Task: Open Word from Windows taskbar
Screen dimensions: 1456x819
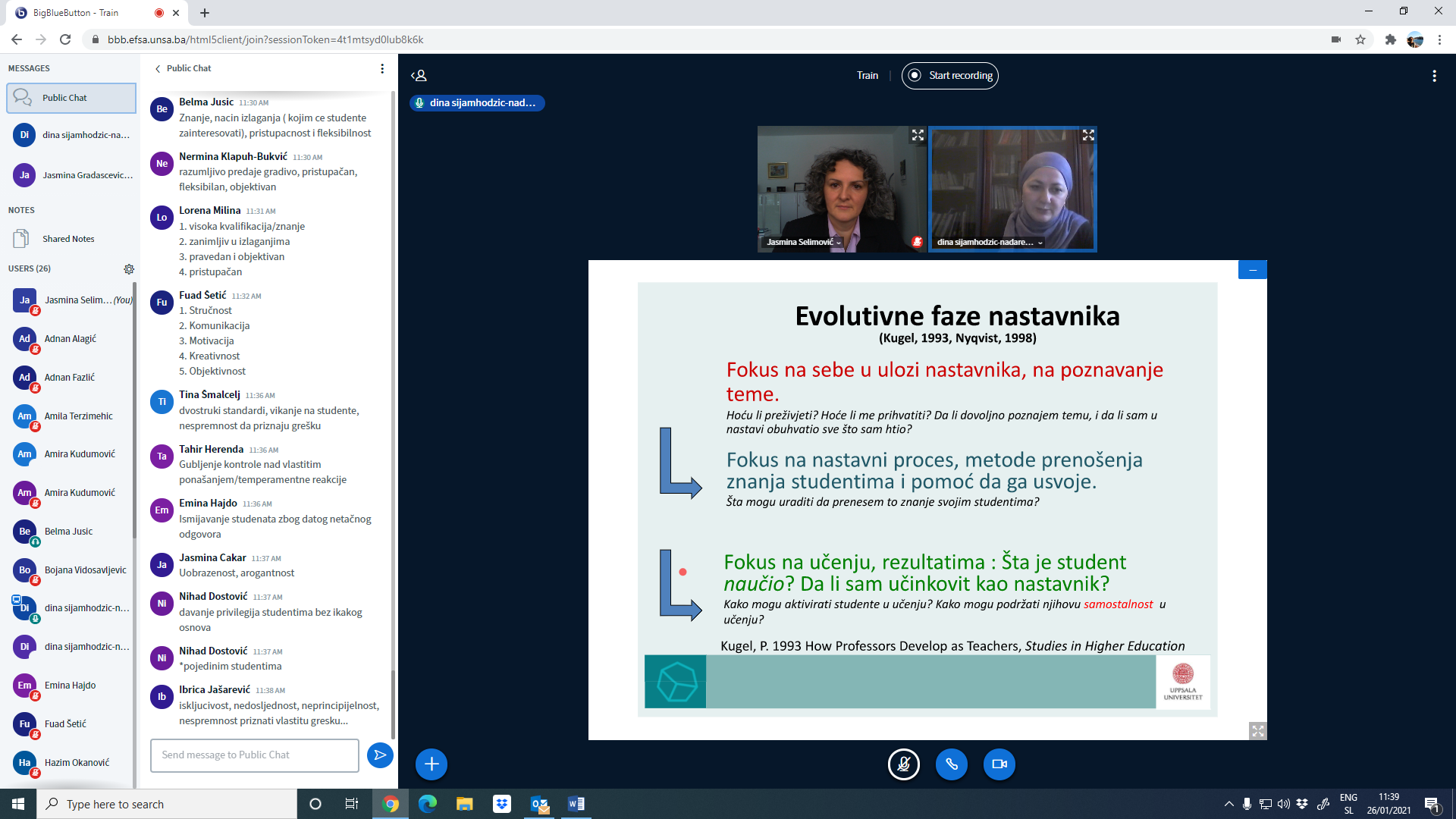Action: [576, 804]
